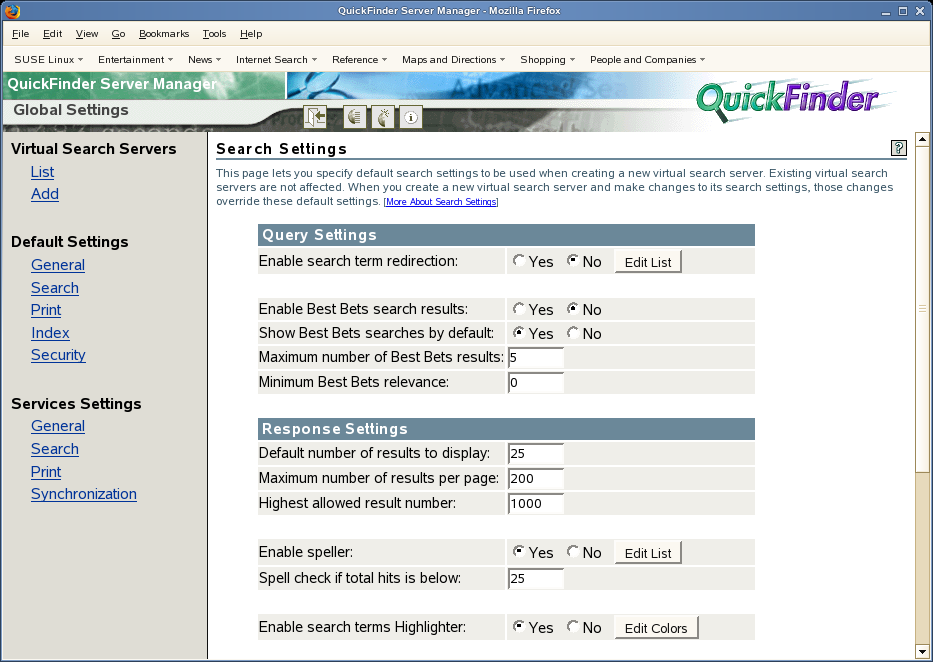This screenshot has height=662, width=933.
Task: Select Yes for Enable search term redirection
Action: click(519, 261)
